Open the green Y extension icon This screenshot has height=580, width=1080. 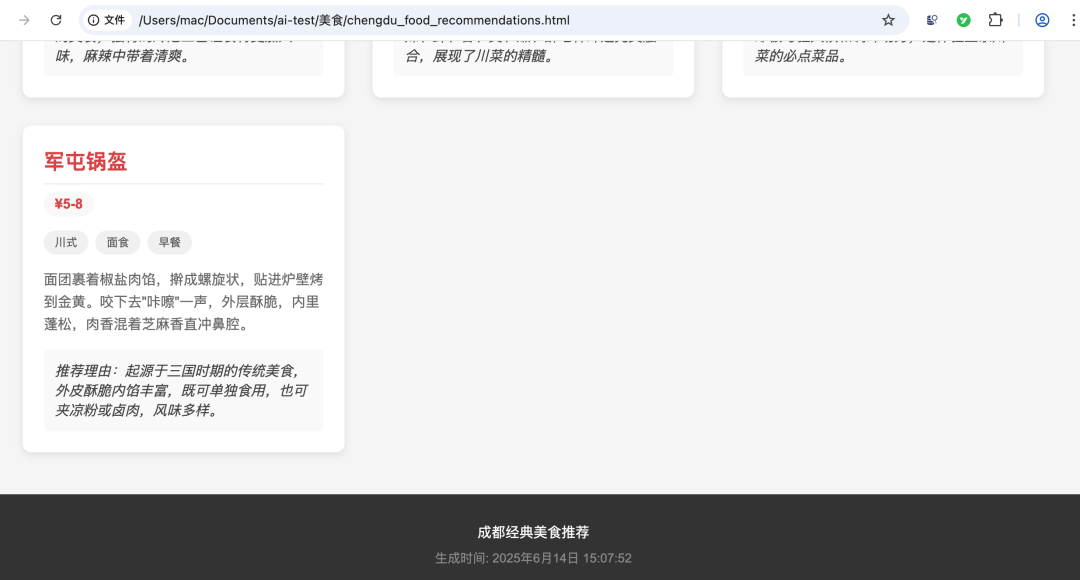964,20
